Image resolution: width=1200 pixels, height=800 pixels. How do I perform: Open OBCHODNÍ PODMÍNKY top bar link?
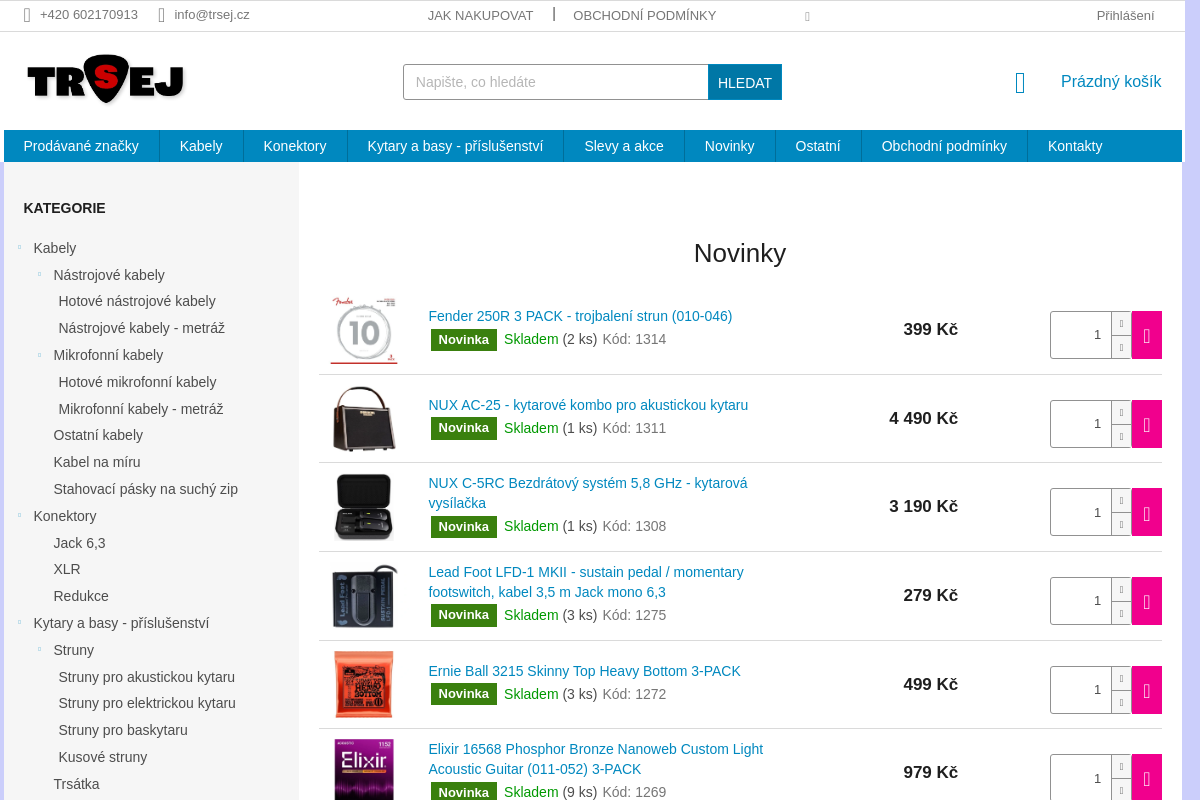click(x=645, y=15)
